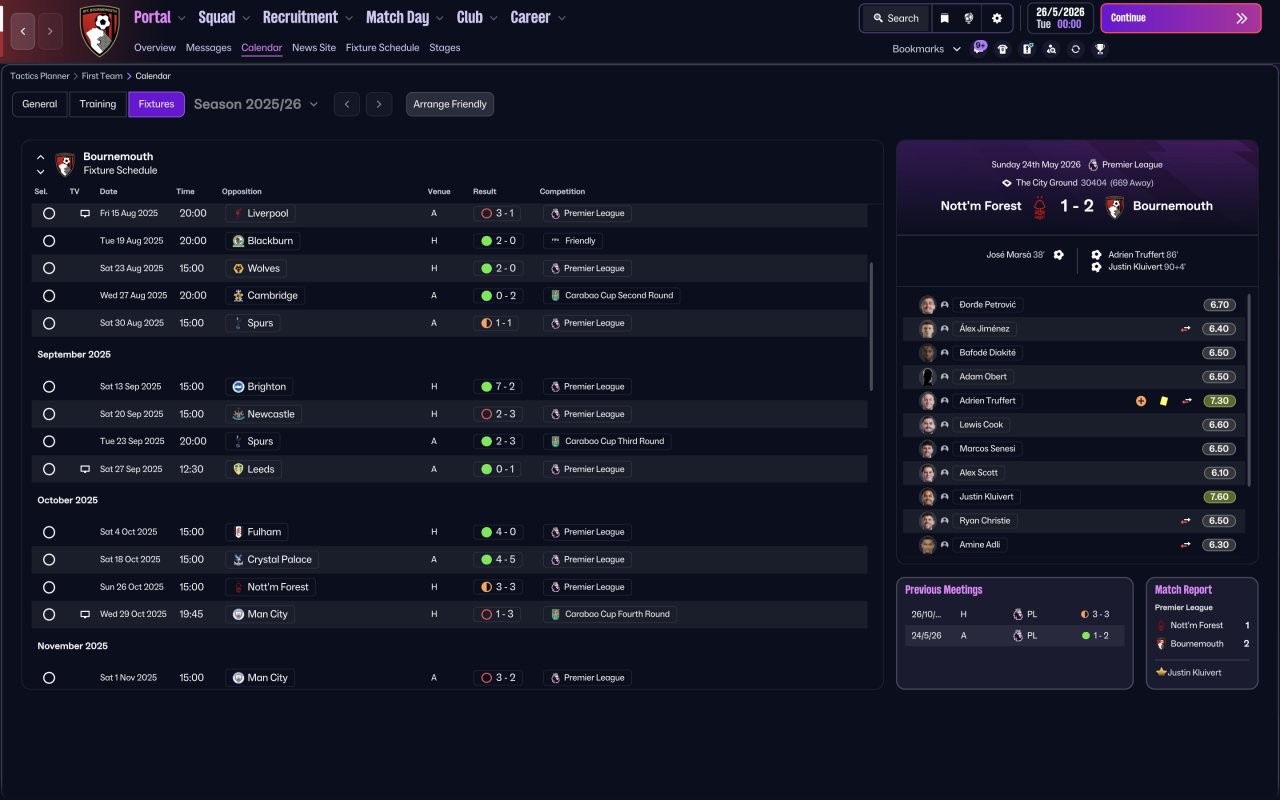Switch to the General calendar view
This screenshot has height=800, width=1280.
pos(40,104)
